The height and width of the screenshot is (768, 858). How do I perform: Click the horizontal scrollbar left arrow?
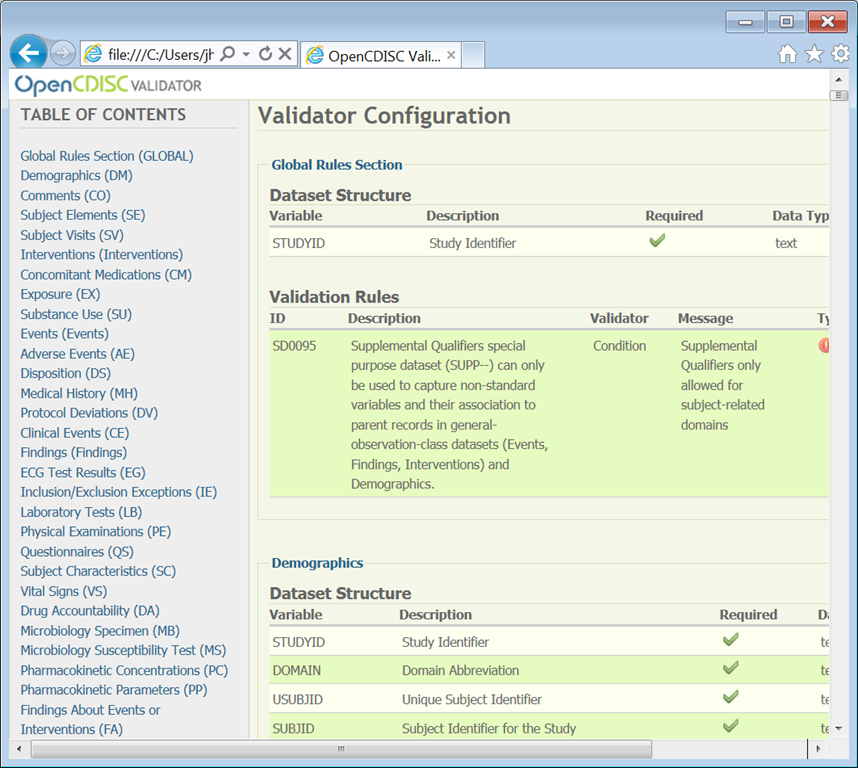pyautogui.click(x=19, y=748)
